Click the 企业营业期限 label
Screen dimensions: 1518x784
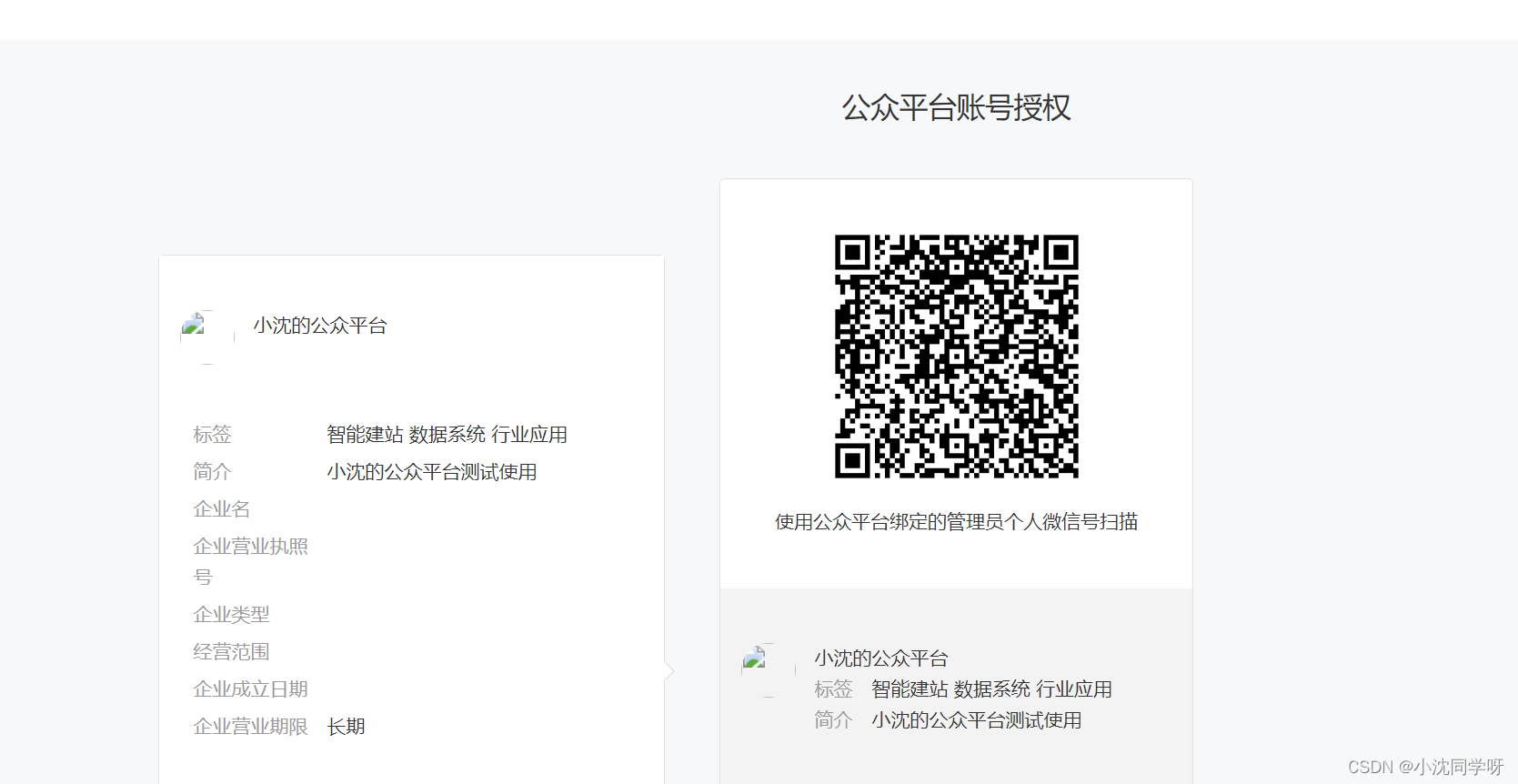point(250,727)
